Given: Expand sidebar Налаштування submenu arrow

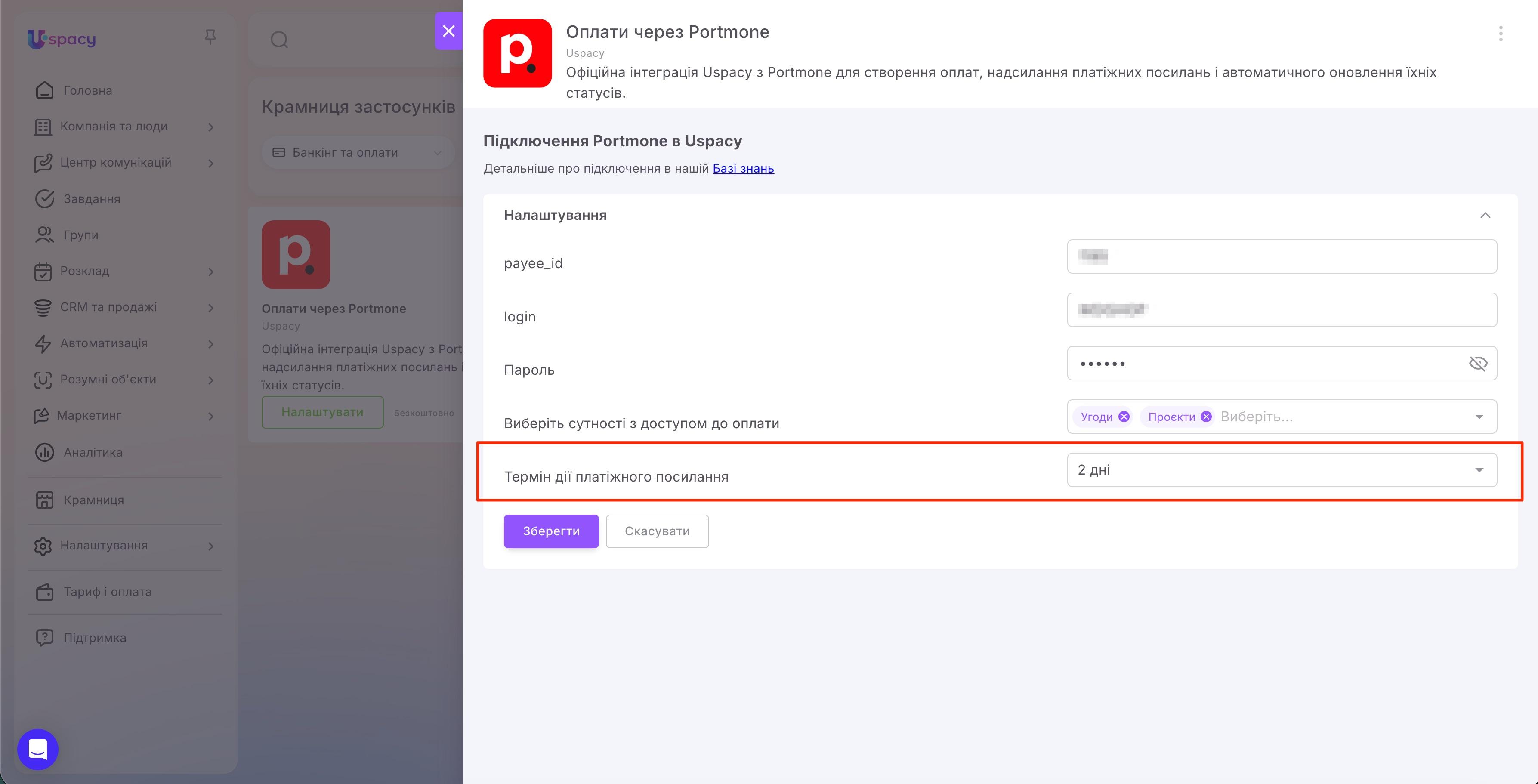Looking at the screenshot, I should (211, 546).
